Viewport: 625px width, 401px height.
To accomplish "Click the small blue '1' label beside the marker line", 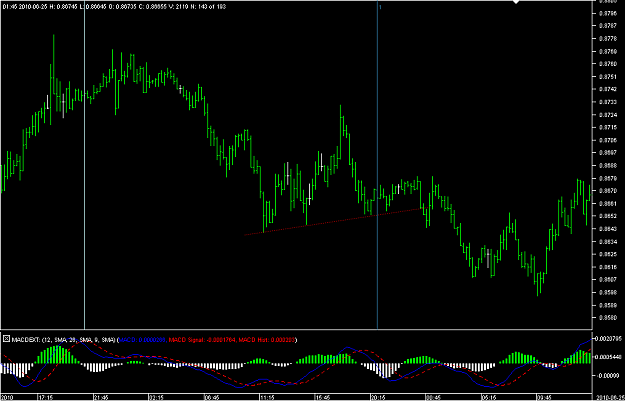I will pyautogui.click(x=380, y=7).
